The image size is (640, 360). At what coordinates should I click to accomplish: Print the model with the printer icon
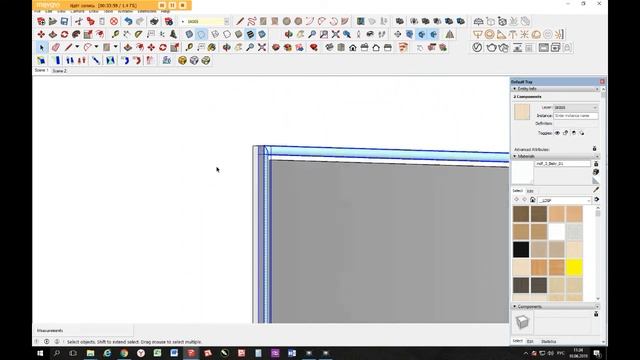[x=154, y=21]
